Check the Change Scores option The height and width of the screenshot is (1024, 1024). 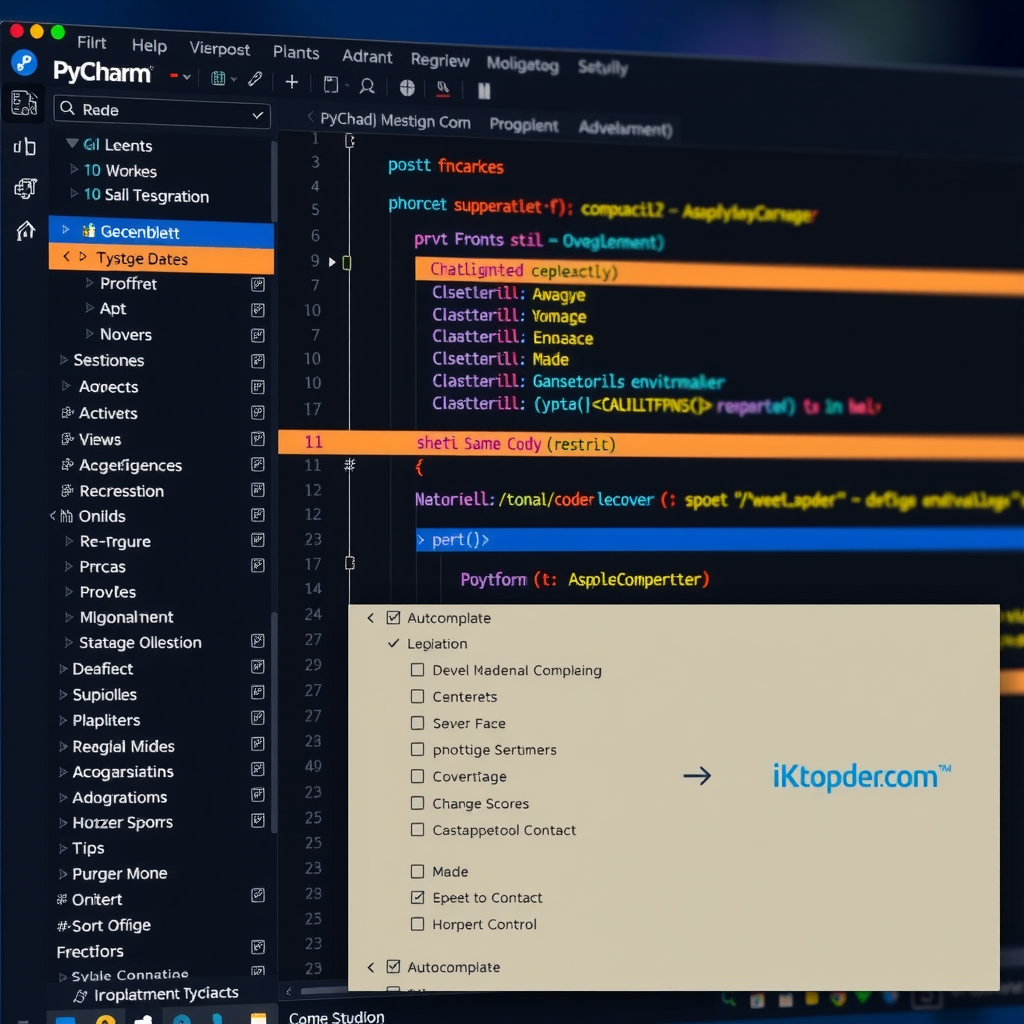[417, 803]
